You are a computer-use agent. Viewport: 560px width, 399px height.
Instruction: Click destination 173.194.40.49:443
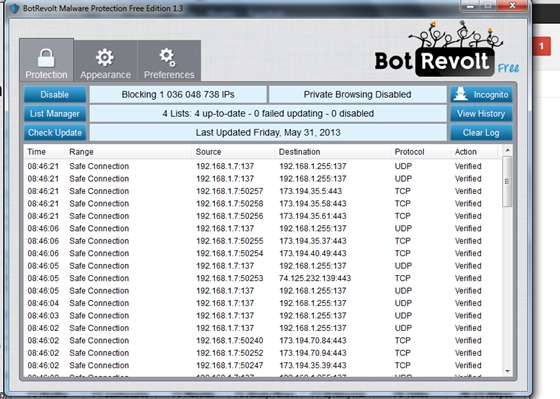313,253
